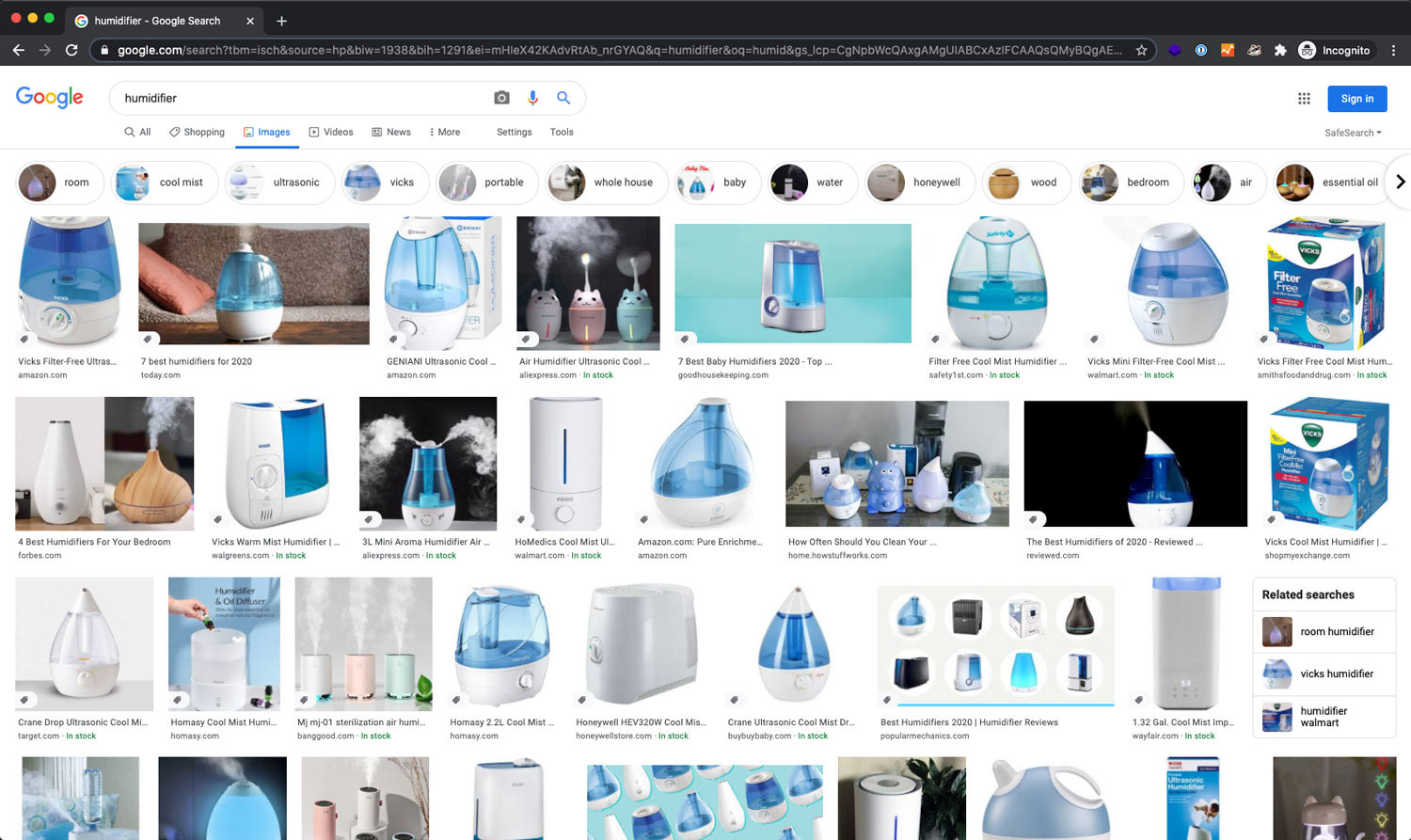Screen dimensions: 1411x840
Task: Go back with the browser back arrow
Action: pyautogui.click(x=19, y=50)
